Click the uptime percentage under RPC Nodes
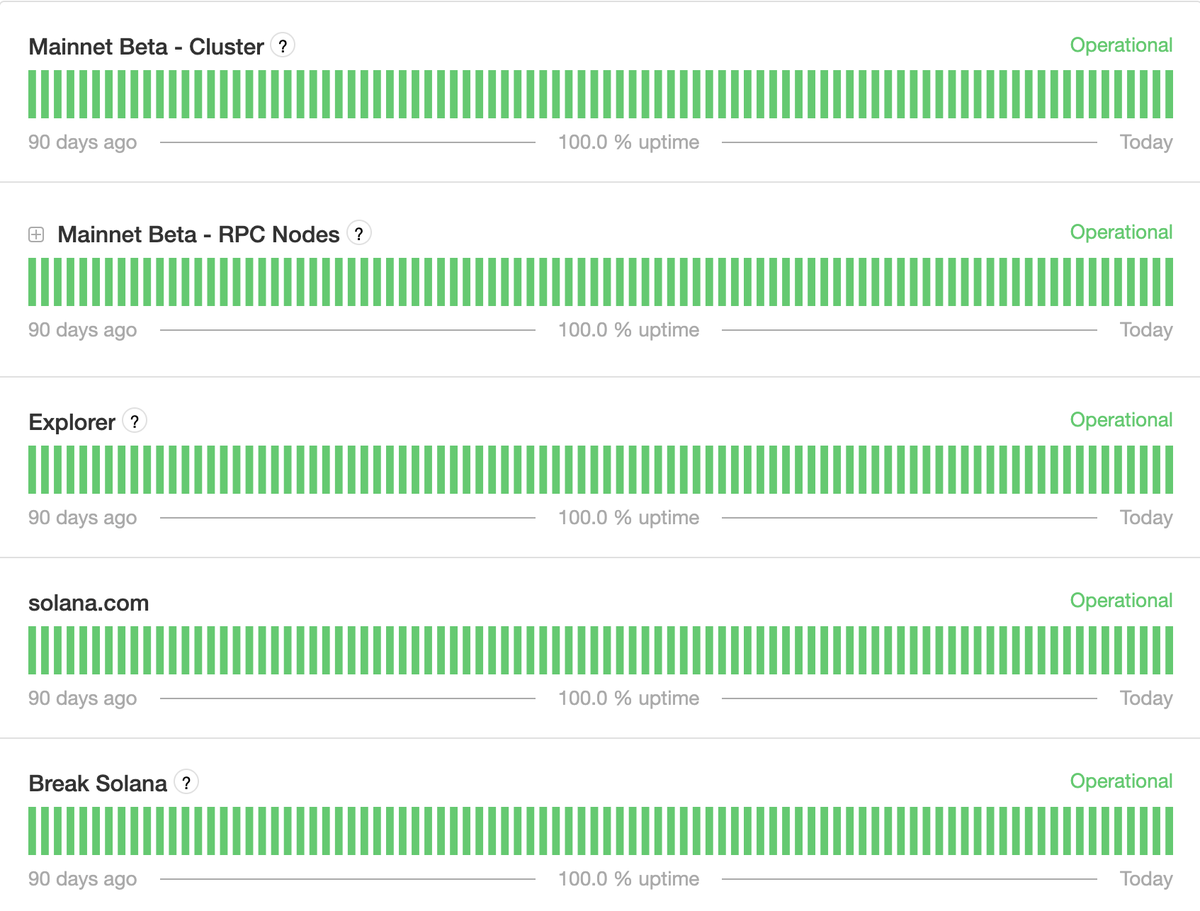The width and height of the screenshot is (1200, 911). [x=628, y=330]
